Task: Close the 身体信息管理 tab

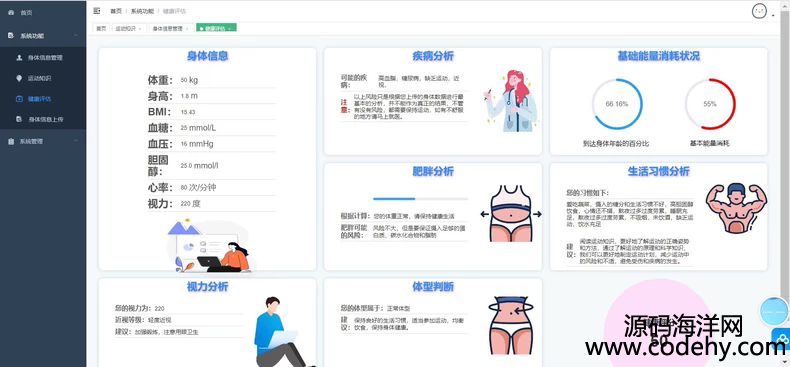Action: pyautogui.click(x=187, y=29)
